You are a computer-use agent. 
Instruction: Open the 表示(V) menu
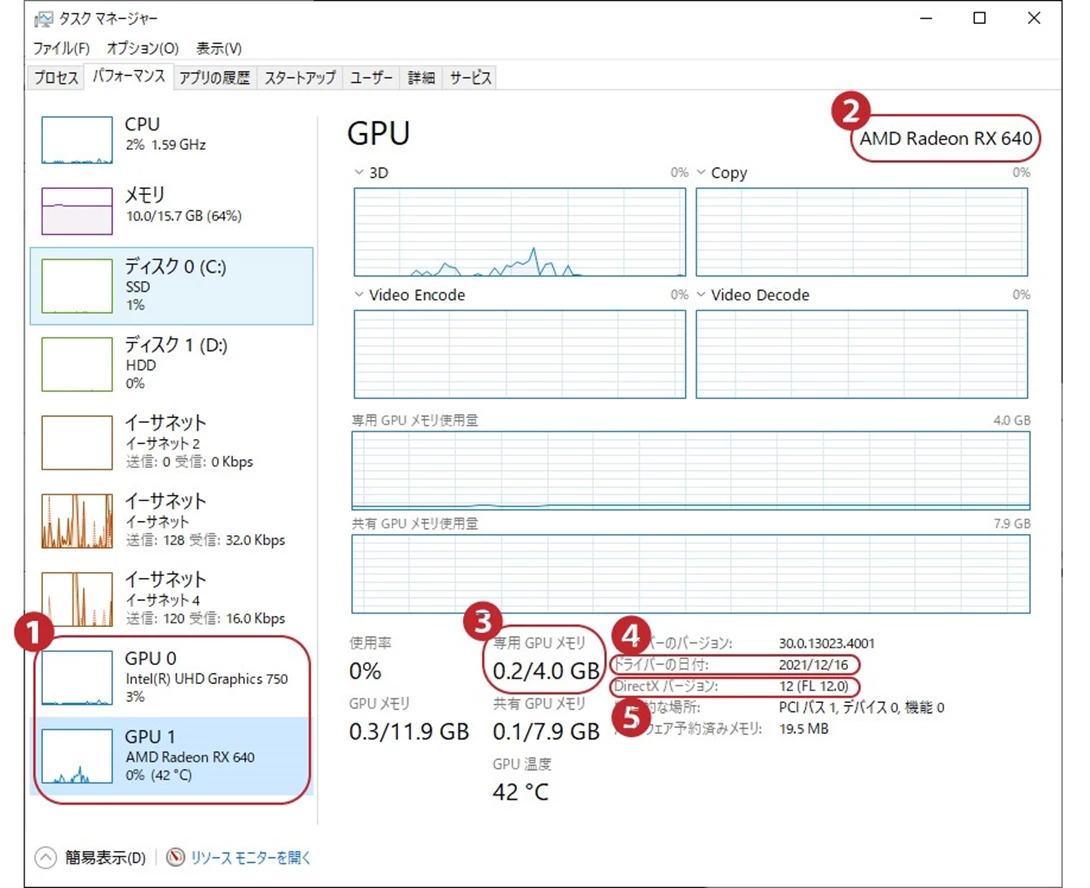tap(220, 47)
